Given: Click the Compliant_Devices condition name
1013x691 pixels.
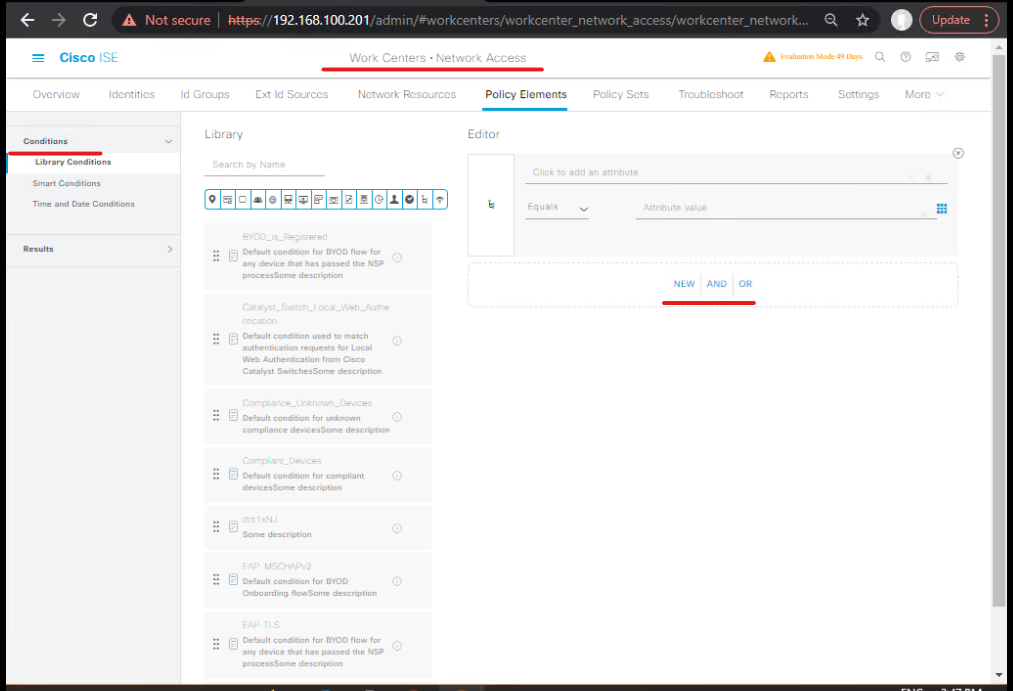Looking at the screenshot, I should 282,461.
